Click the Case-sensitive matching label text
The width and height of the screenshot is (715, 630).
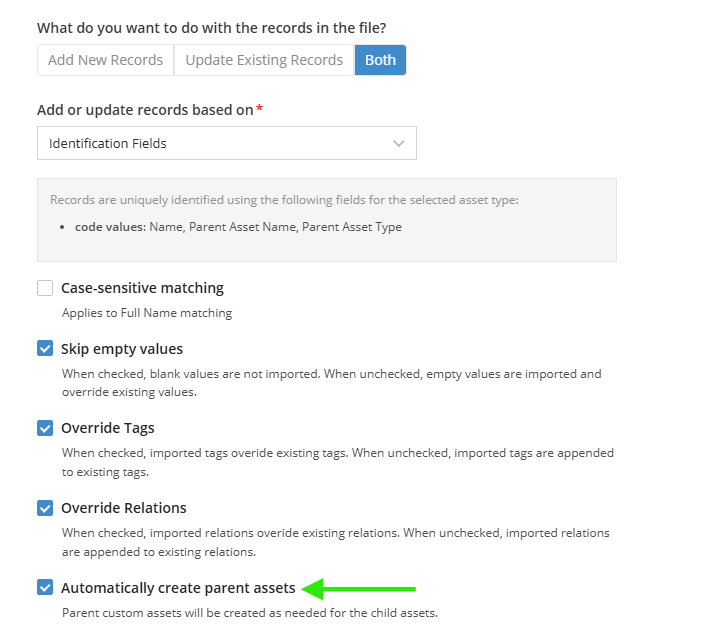pyautogui.click(x=142, y=288)
